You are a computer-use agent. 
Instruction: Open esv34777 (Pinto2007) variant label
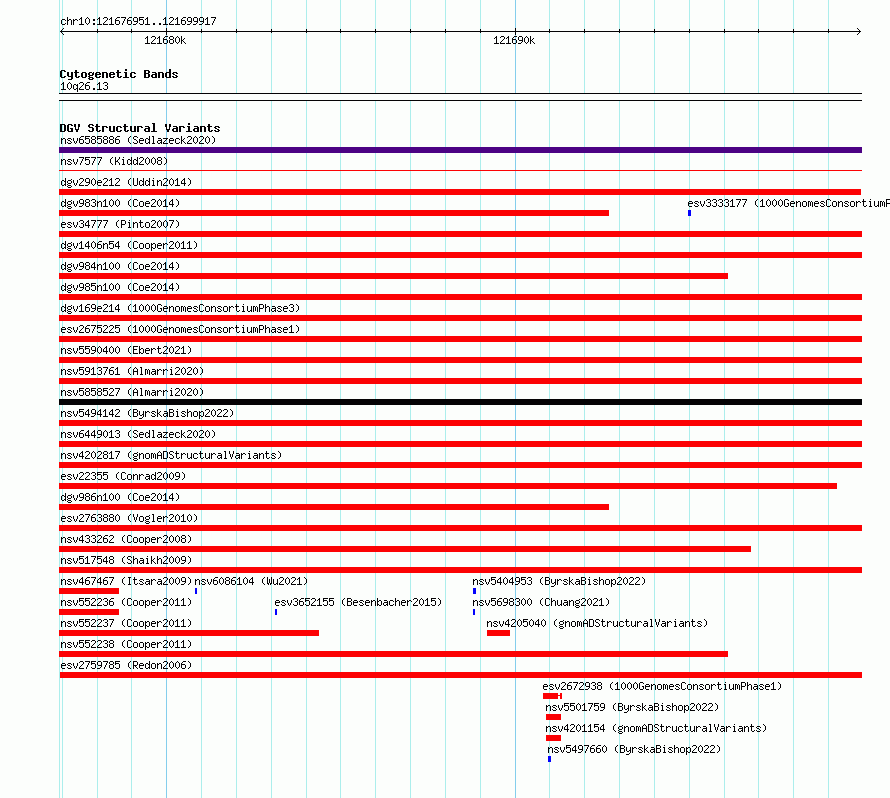(120, 224)
